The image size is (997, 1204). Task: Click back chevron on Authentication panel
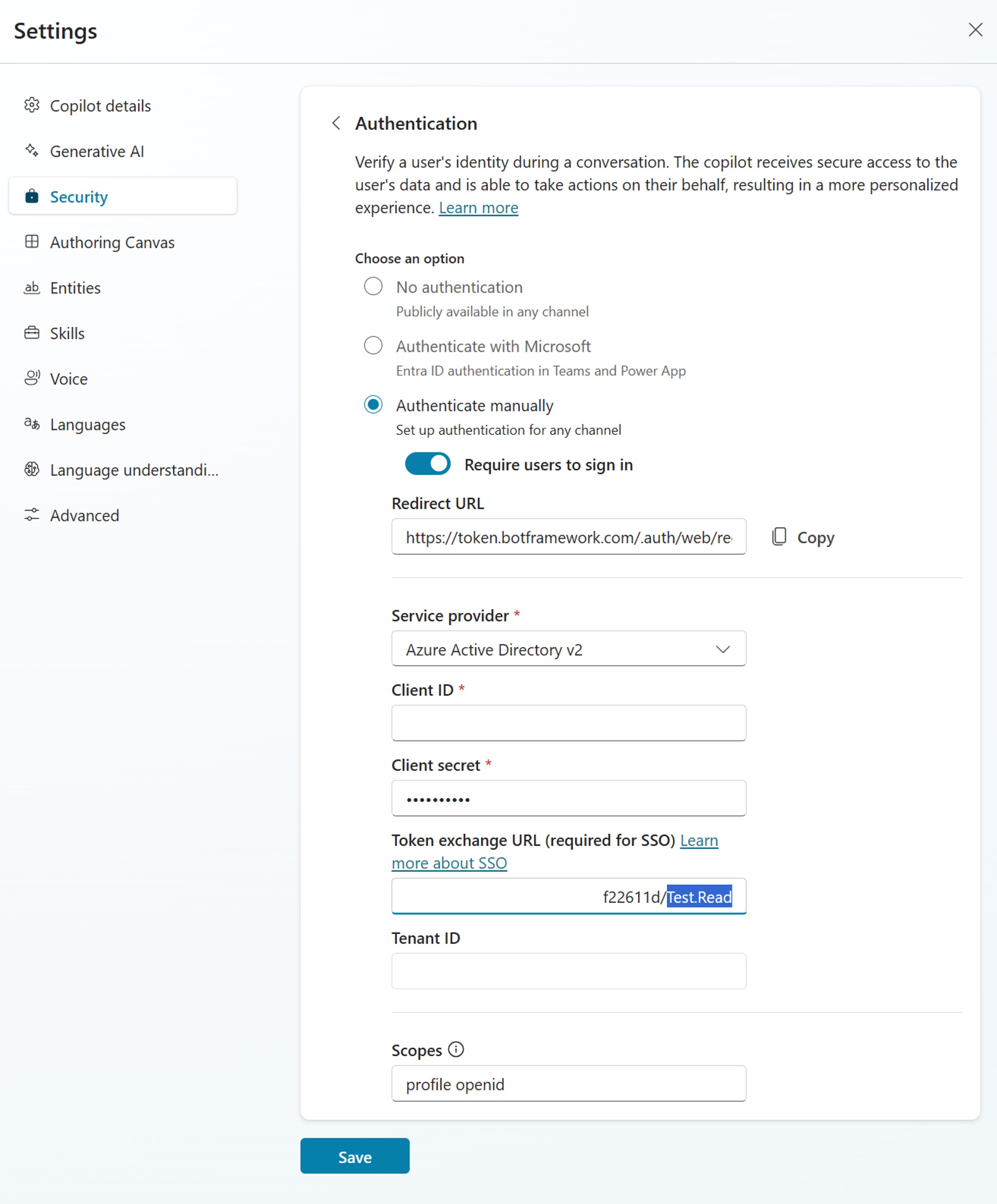[x=335, y=123]
